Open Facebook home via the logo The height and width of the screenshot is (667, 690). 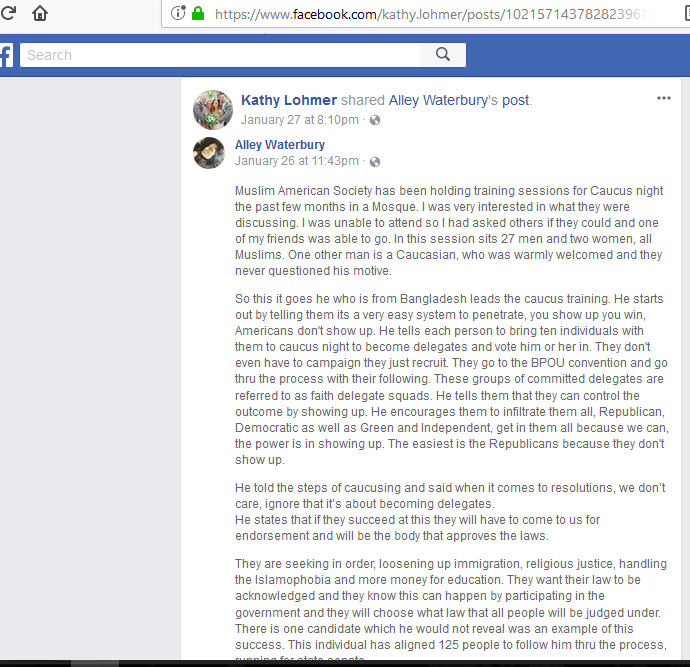(7, 55)
